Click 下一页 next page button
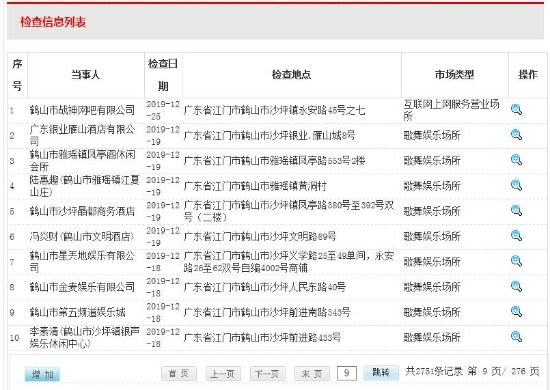550x390 pixels. 267,374
